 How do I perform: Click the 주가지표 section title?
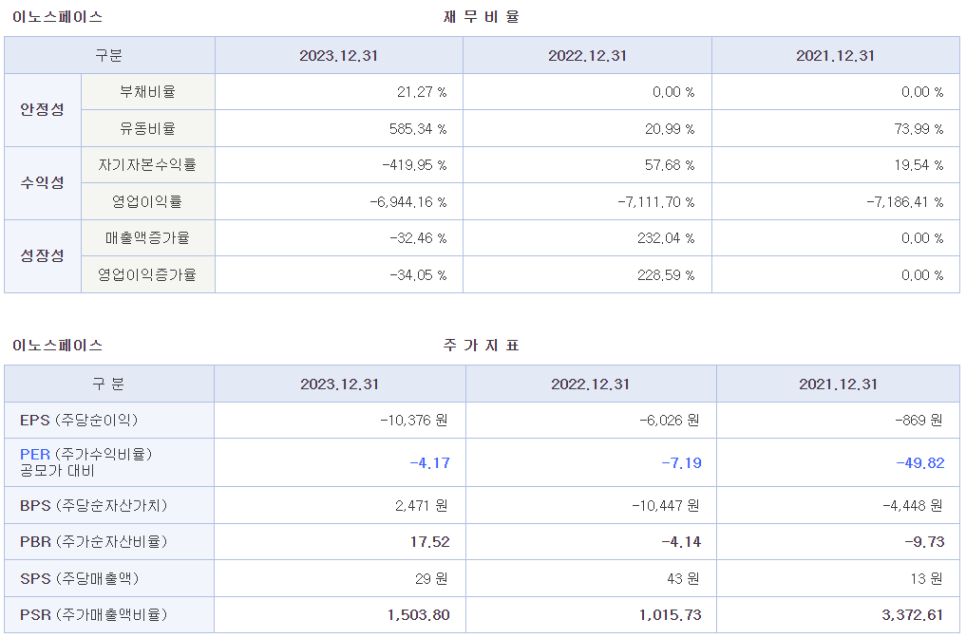point(481,345)
